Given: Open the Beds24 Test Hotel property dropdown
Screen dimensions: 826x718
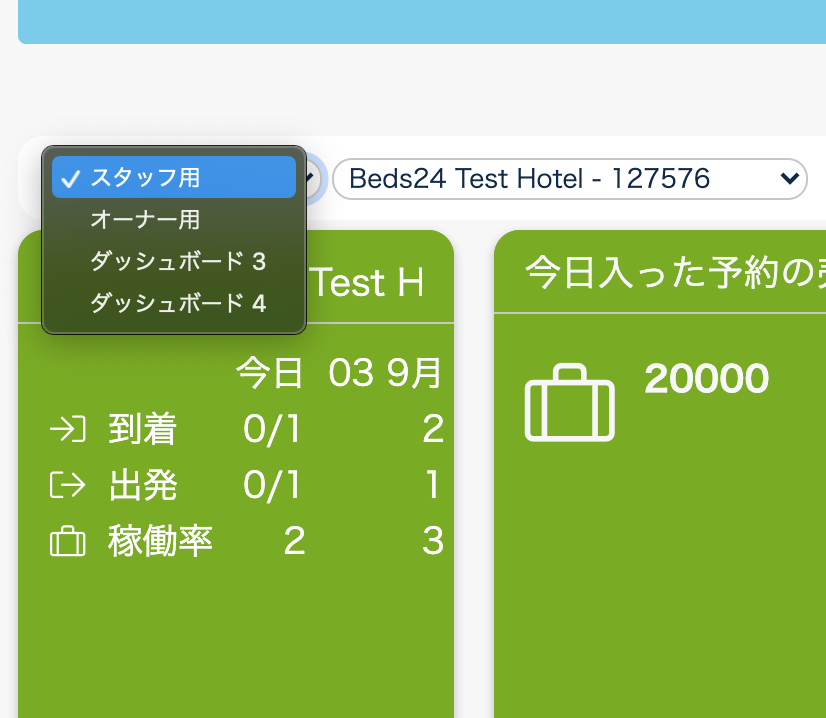Looking at the screenshot, I should pos(569,180).
